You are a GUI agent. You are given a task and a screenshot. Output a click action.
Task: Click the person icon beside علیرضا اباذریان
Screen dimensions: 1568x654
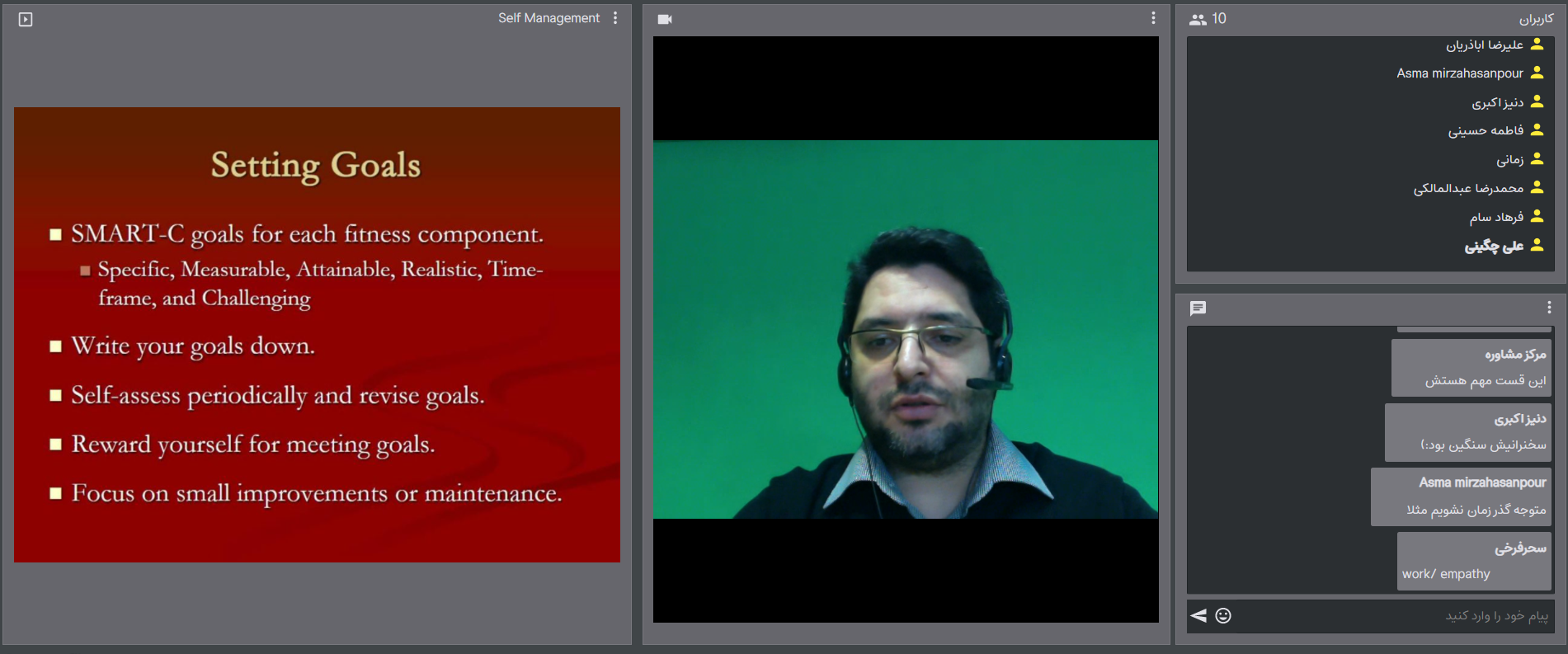point(1537,44)
